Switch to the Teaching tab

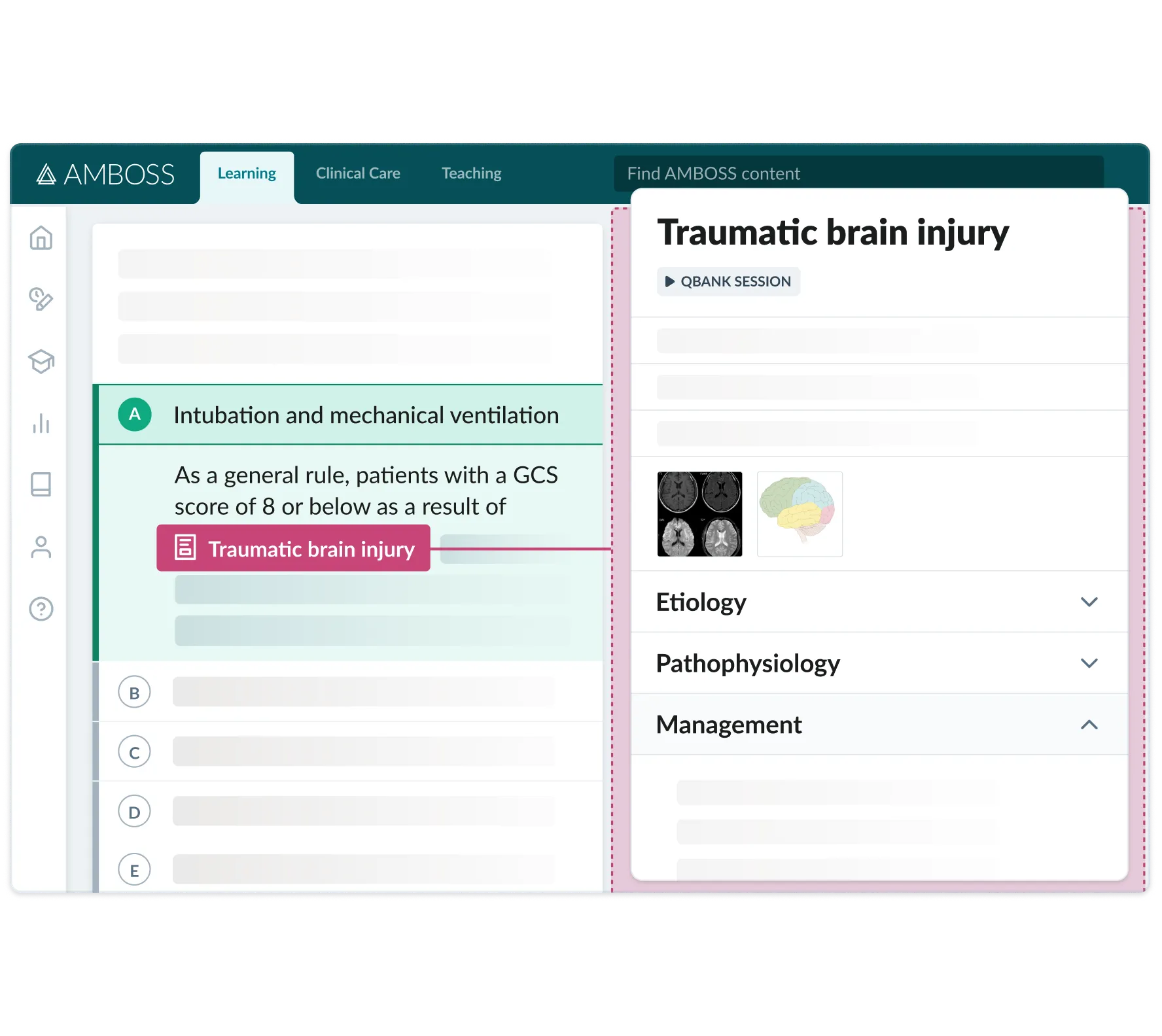pos(471,174)
